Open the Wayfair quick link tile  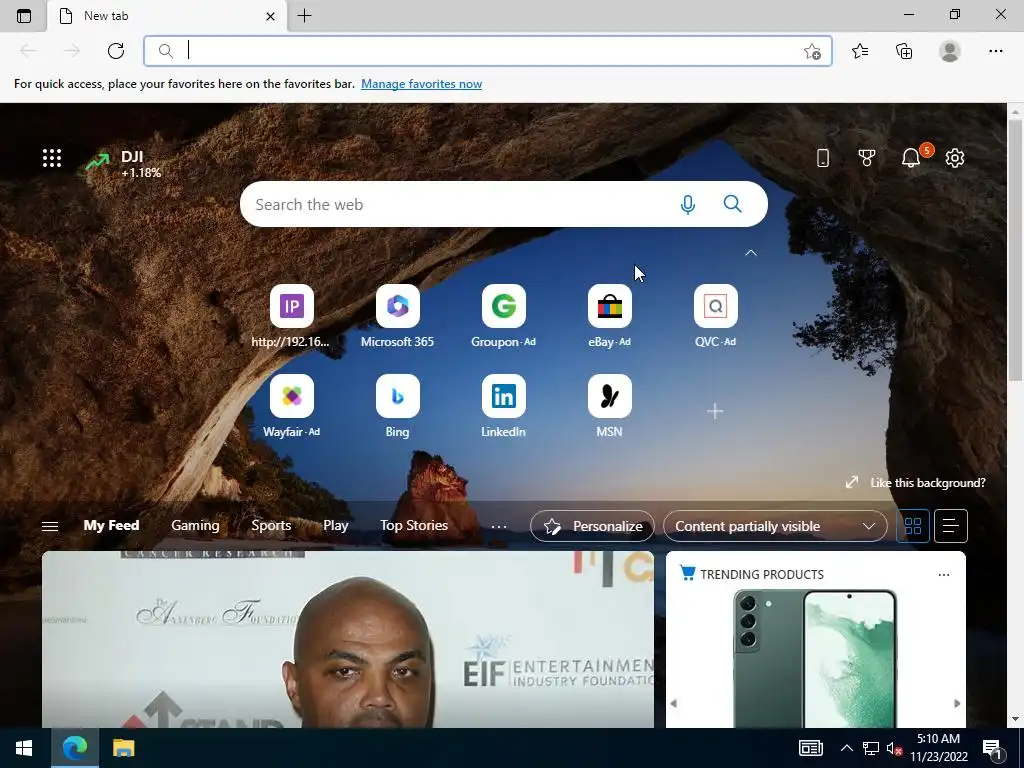tap(291, 406)
